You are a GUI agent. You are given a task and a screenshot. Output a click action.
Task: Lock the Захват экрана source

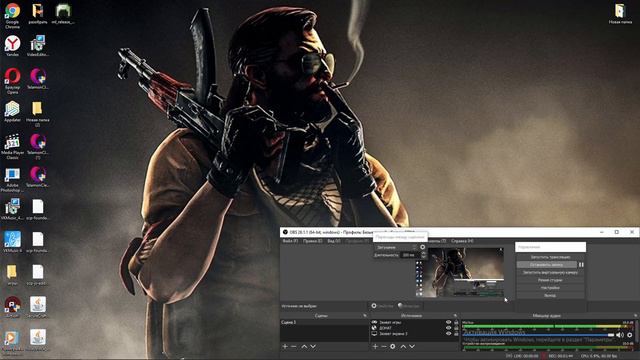click(x=456, y=333)
